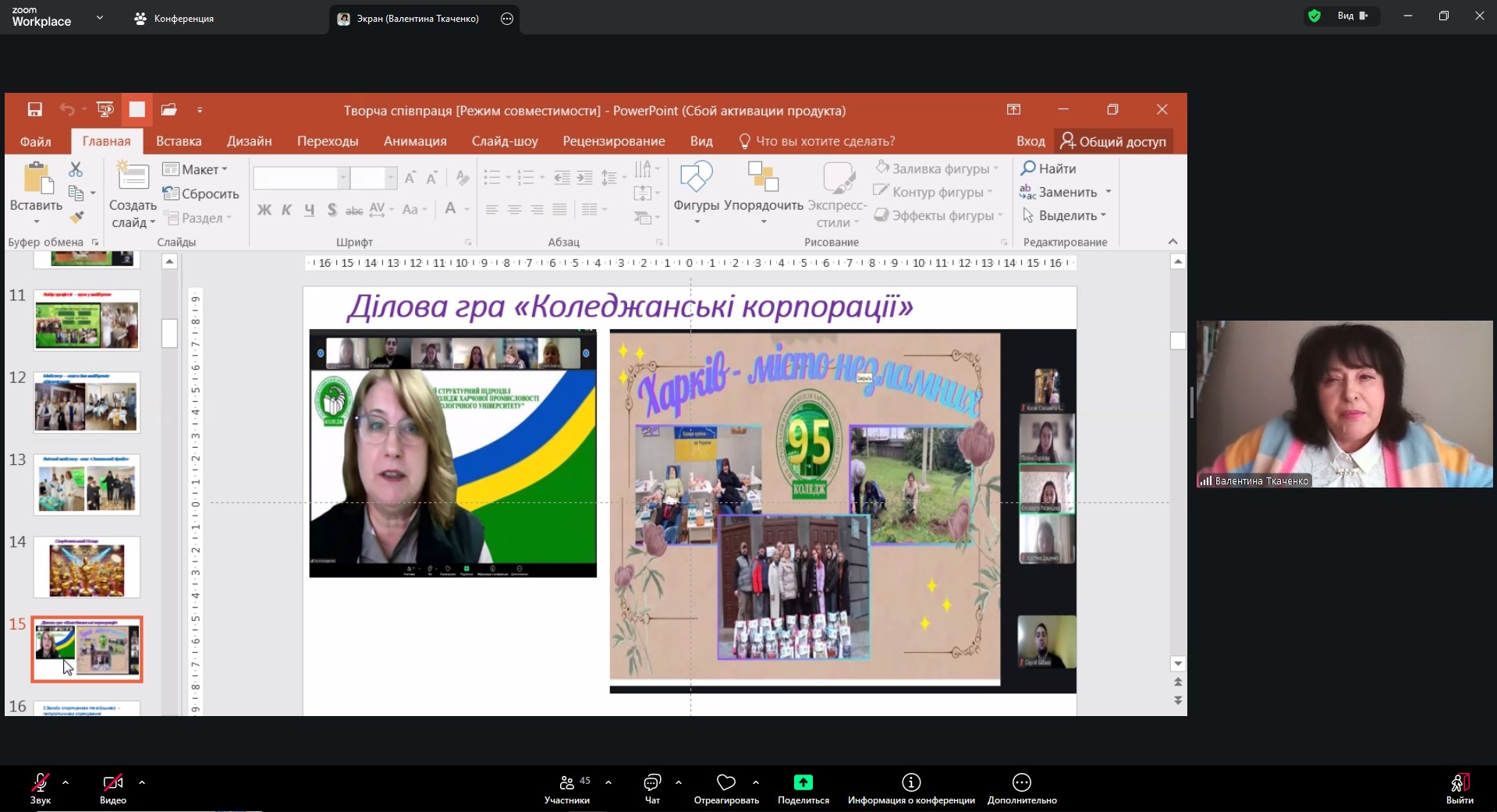
Task: Click the Cut scissors icon
Action: coord(76,169)
